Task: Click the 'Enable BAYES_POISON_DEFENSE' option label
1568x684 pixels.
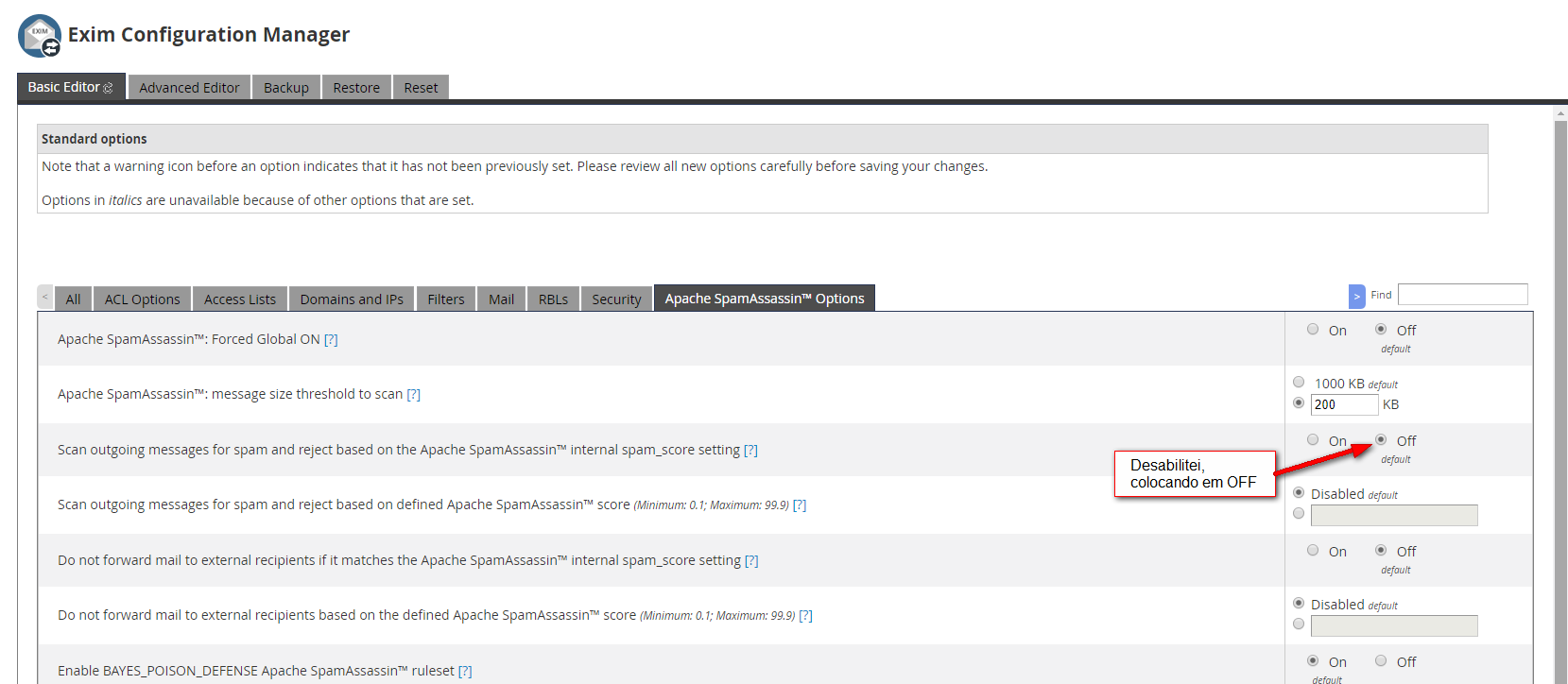Action: [256, 671]
